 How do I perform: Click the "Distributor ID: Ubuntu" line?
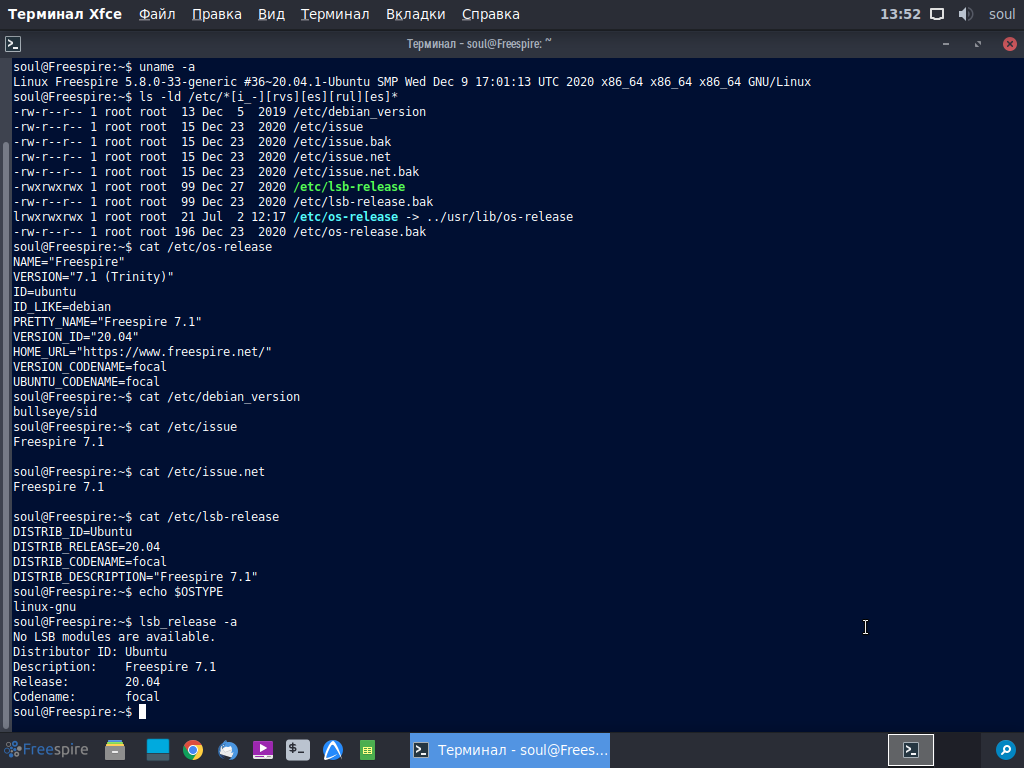pyautogui.click(x=90, y=652)
